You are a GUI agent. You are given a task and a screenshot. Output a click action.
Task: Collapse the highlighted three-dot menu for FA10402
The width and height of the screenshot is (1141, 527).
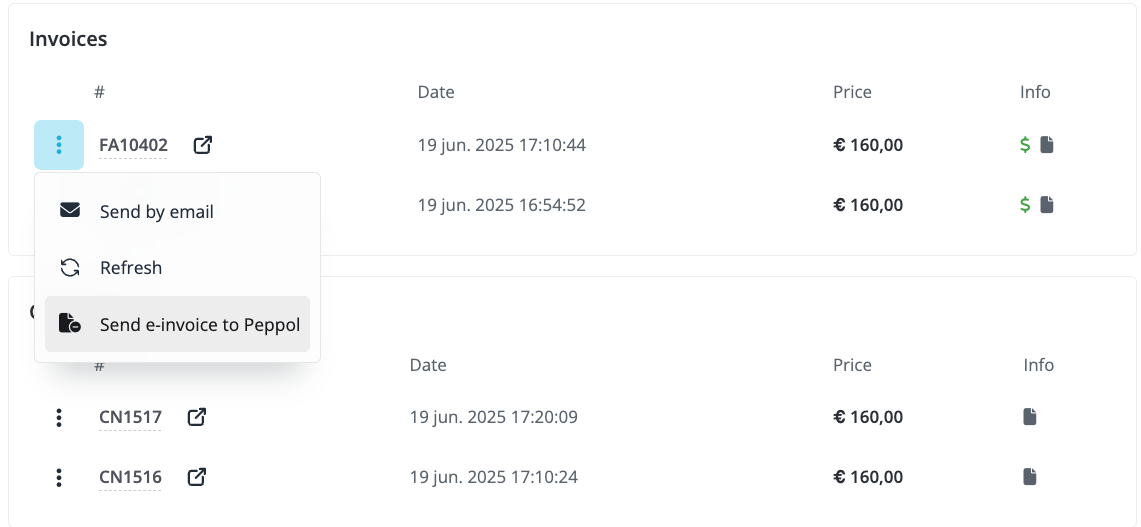[x=59, y=145]
